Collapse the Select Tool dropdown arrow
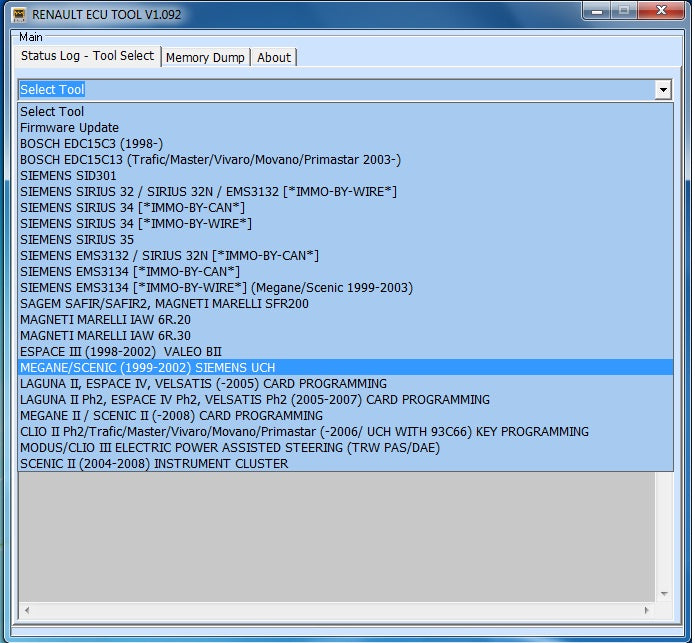 click(662, 90)
